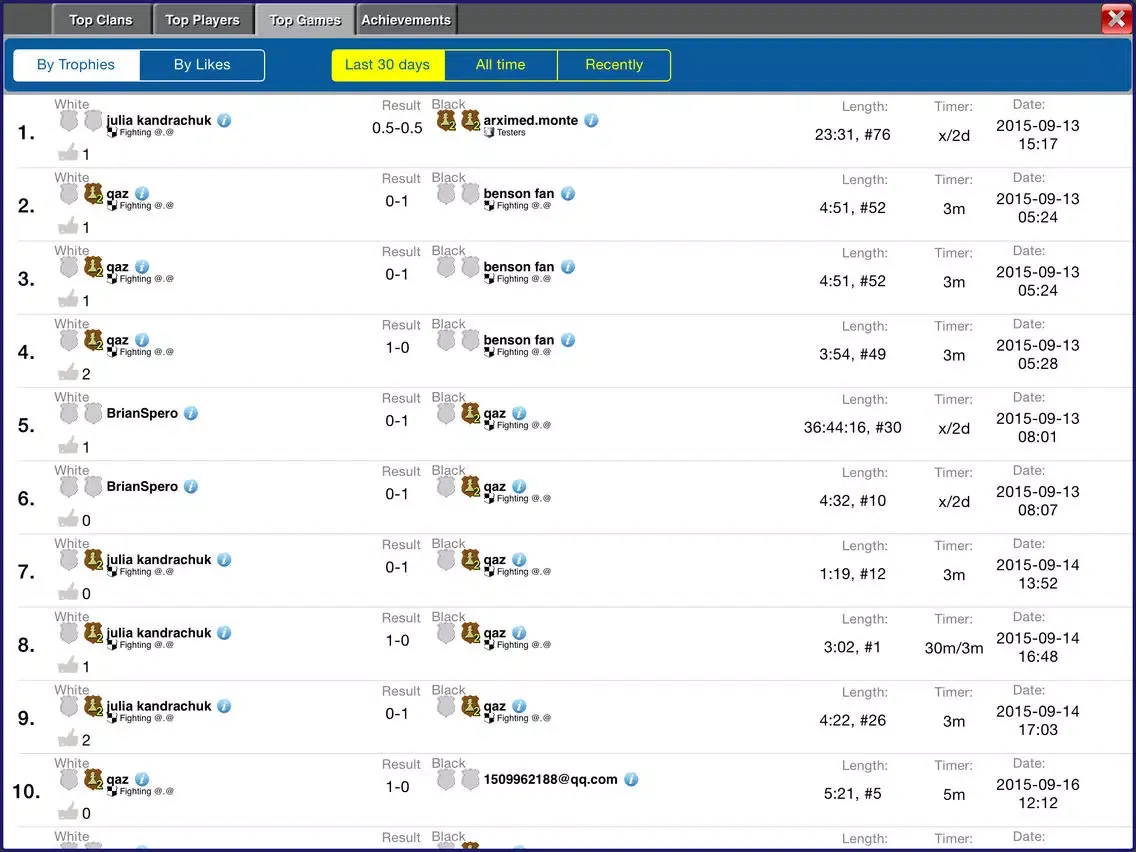The height and width of the screenshot is (852, 1136).
Task: Open info for julia kandrachuk in game 8
Action: [225, 632]
